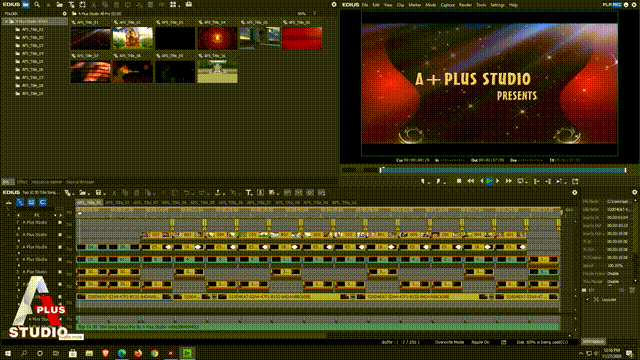Click the new sequence icon in bin toolbar

click(x=82, y=4)
